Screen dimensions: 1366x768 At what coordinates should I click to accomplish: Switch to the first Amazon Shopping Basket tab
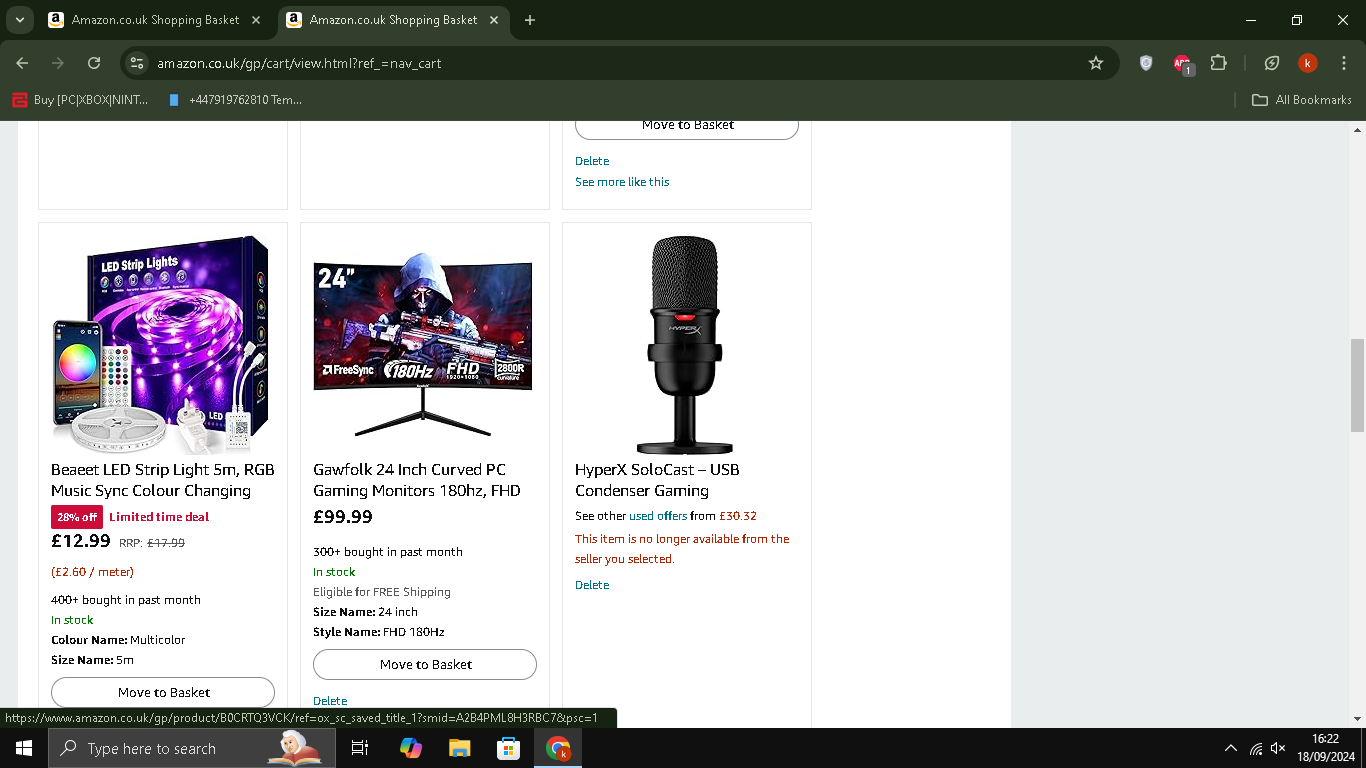click(x=155, y=20)
